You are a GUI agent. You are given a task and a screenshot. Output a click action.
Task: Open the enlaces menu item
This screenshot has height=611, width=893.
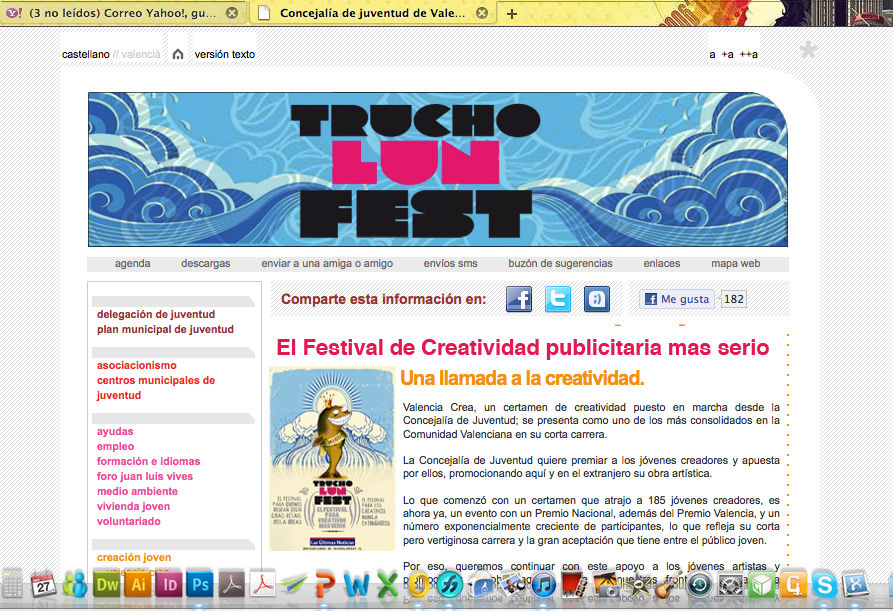662,264
